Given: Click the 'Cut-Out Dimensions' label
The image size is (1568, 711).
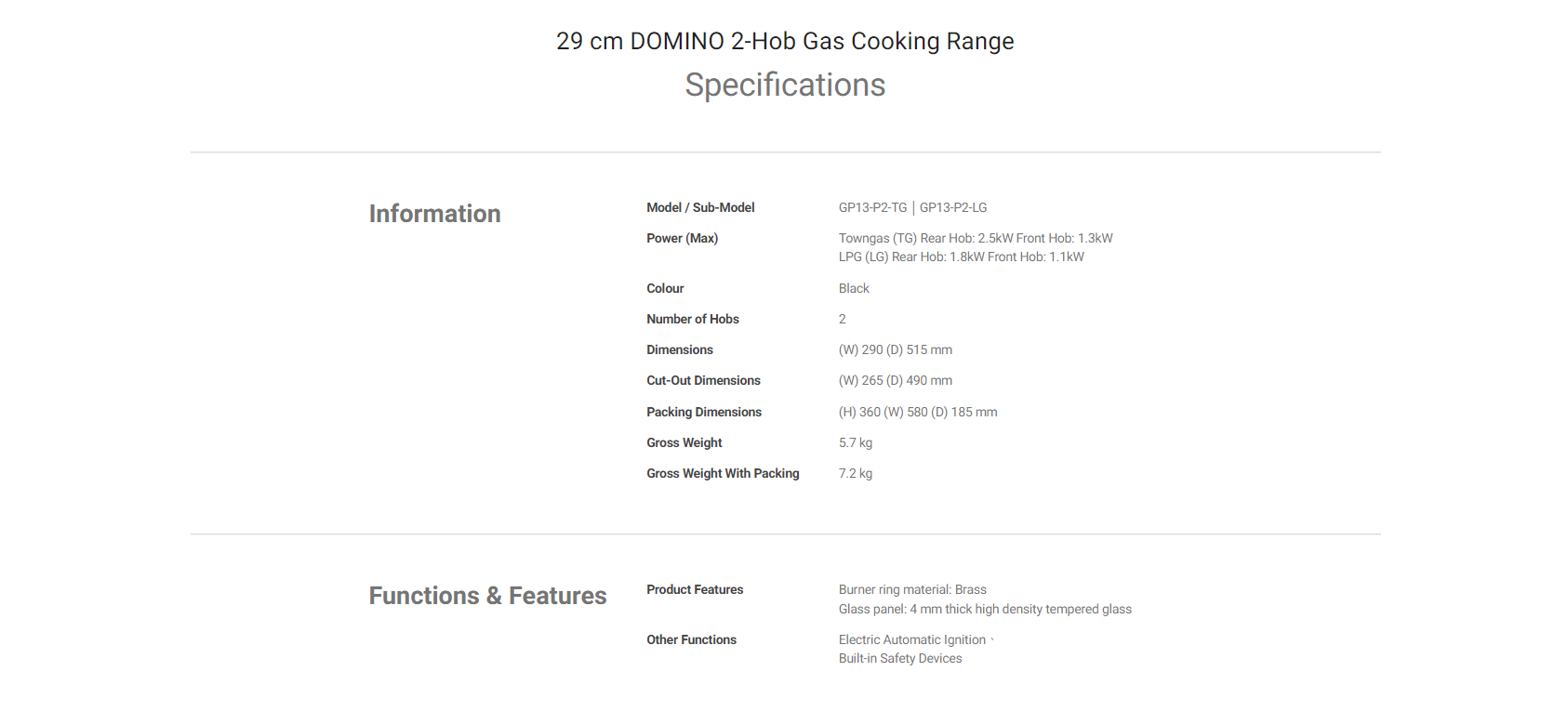Looking at the screenshot, I should click(x=703, y=380).
